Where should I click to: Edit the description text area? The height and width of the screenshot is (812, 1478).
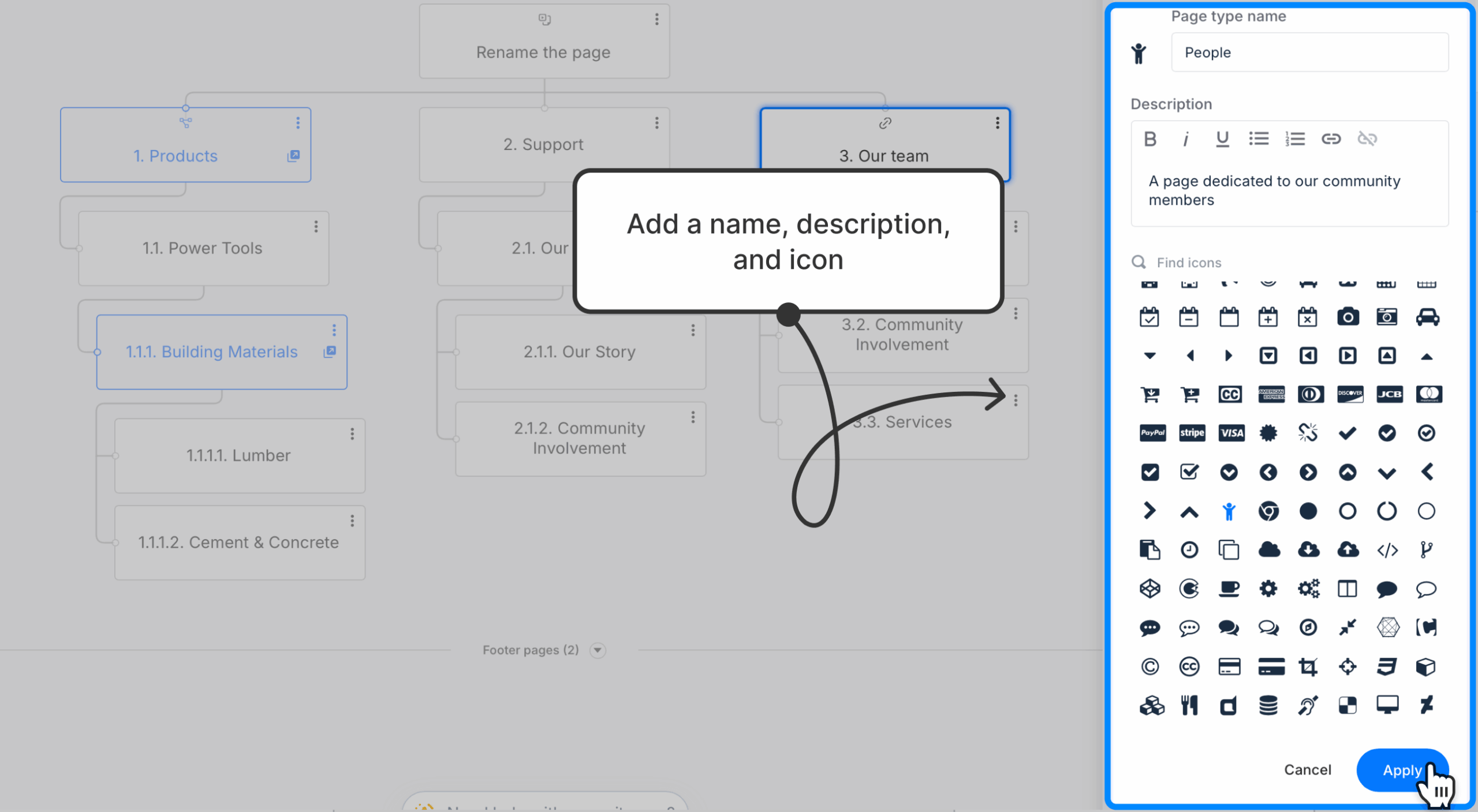pos(1289,191)
